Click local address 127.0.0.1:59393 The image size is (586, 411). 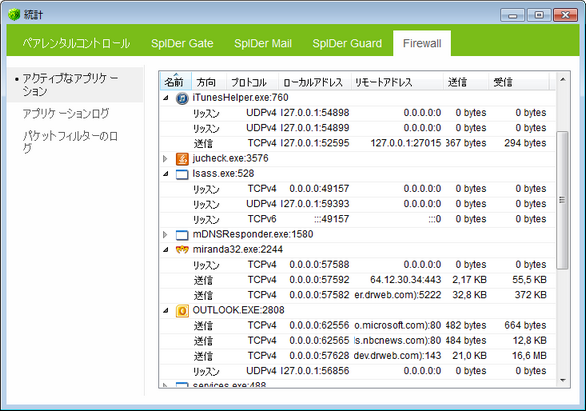[315, 204]
